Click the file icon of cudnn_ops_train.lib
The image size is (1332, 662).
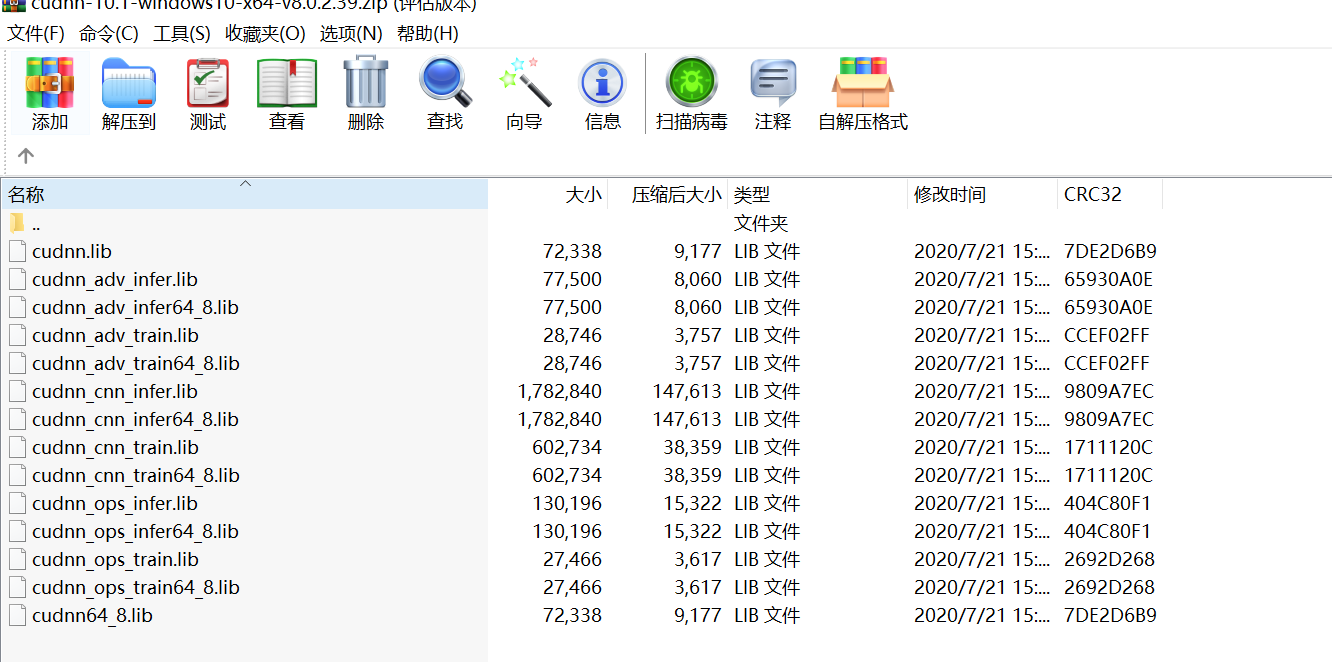click(16, 559)
